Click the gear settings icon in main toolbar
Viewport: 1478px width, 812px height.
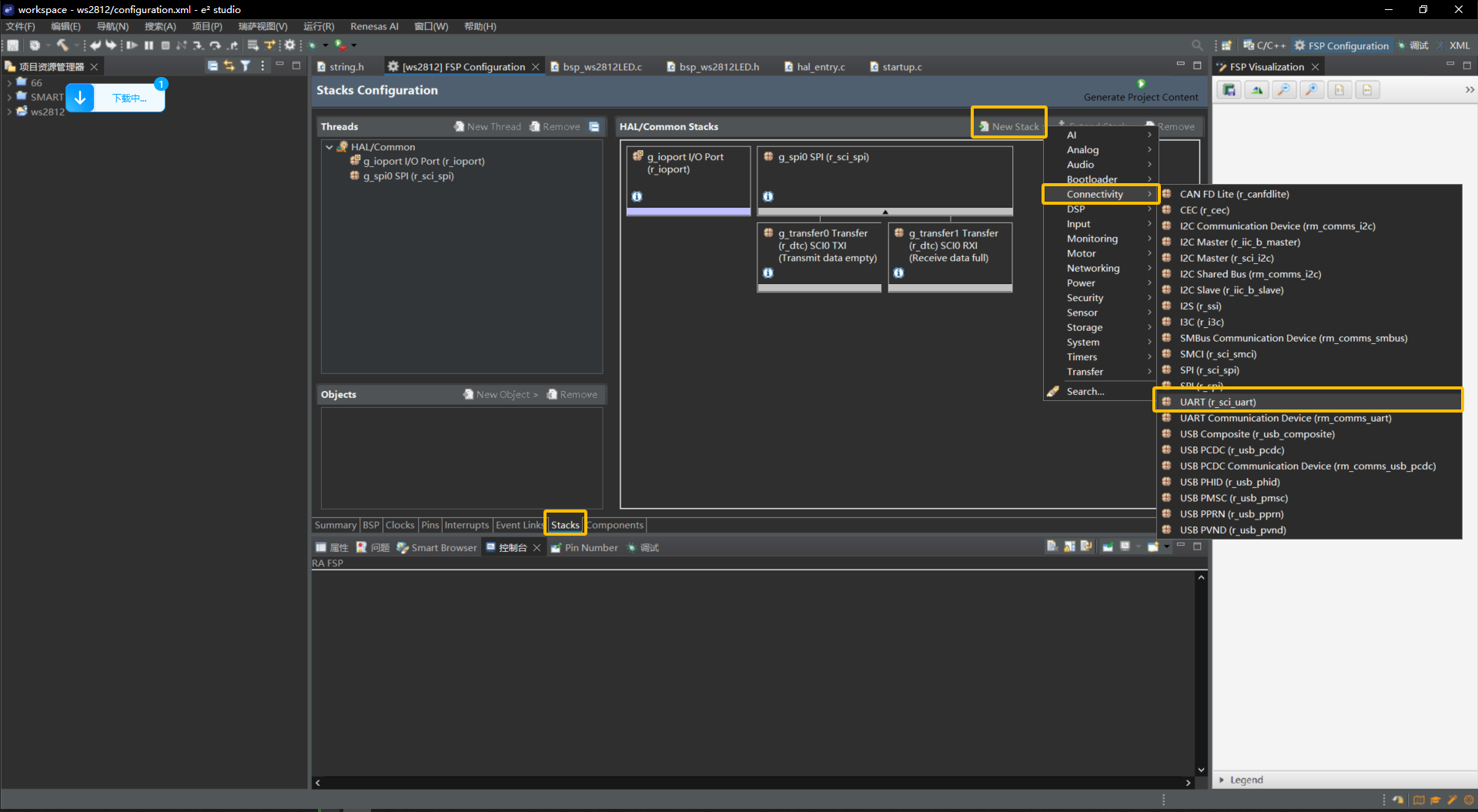tap(289, 45)
